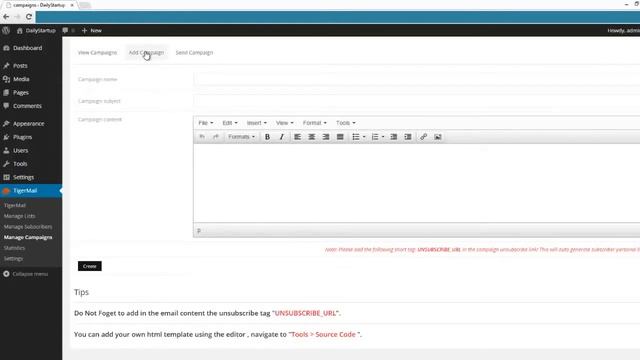Open bullet list style dropdown arrow

click(364, 137)
